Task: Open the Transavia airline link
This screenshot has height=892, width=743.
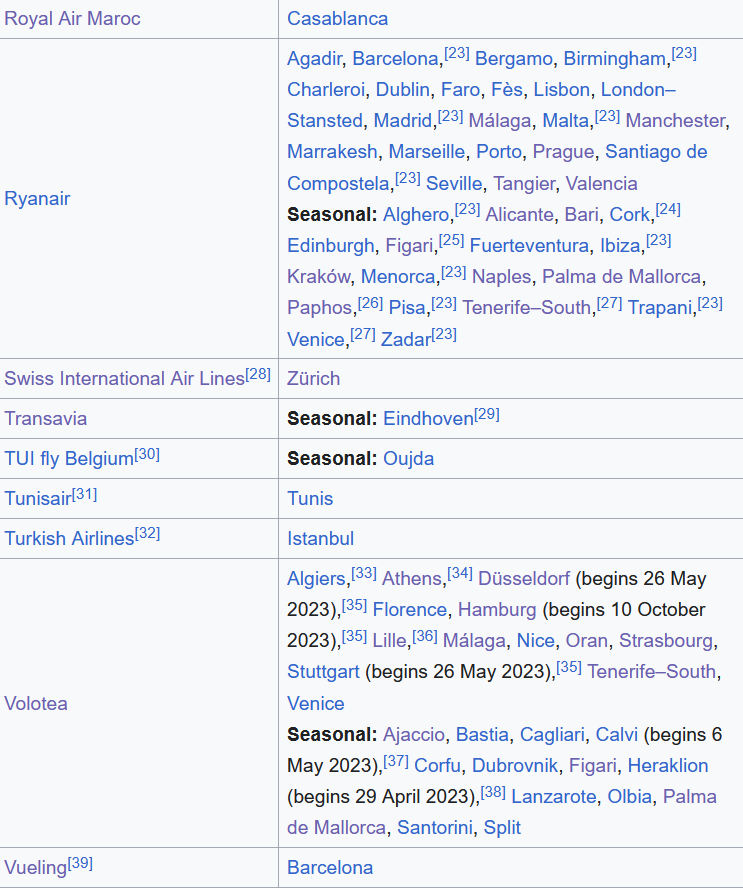Action: pyautogui.click(x=45, y=419)
